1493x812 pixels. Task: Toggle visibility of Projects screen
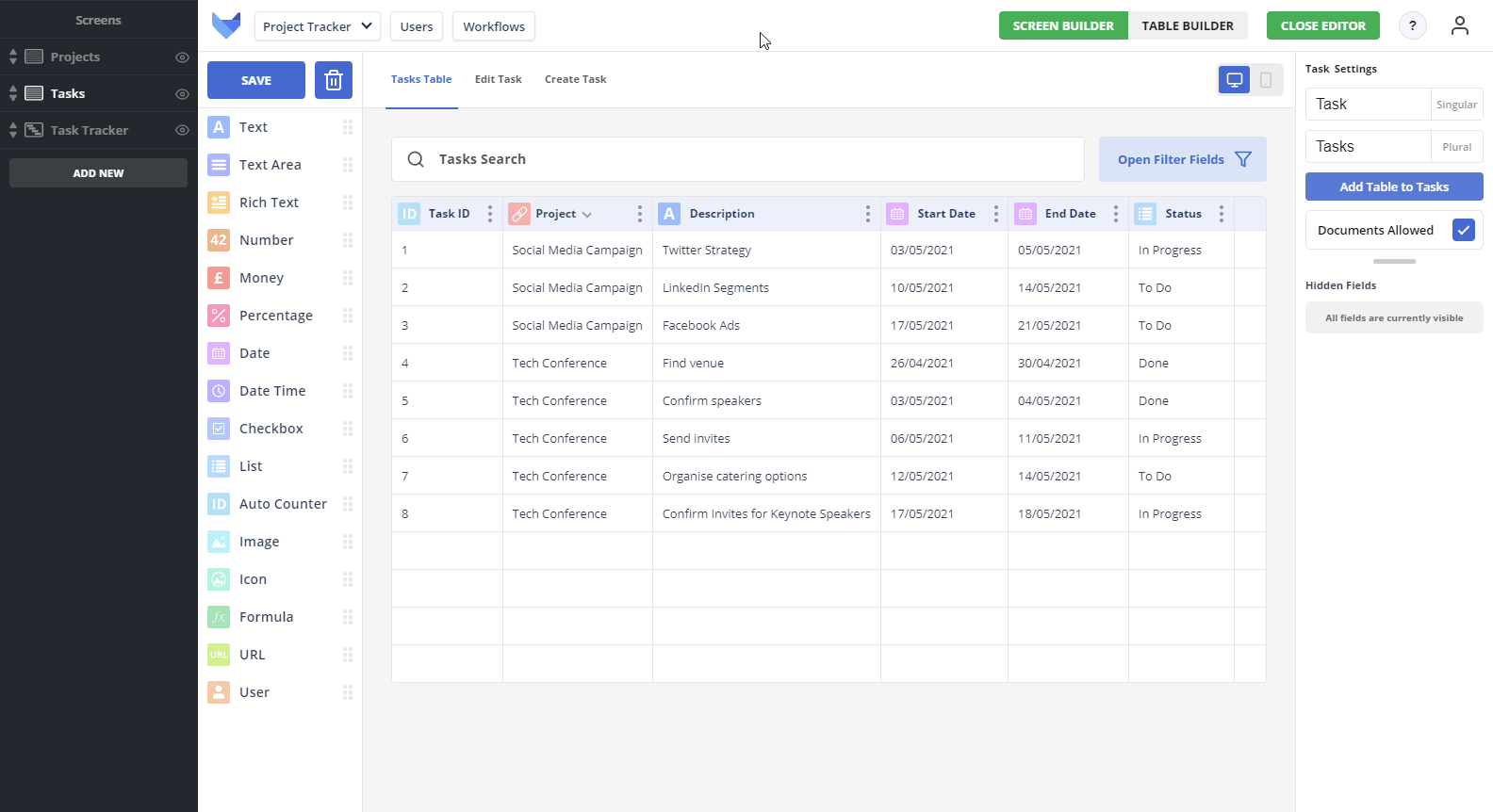pyautogui.click(x=183, y=57)
